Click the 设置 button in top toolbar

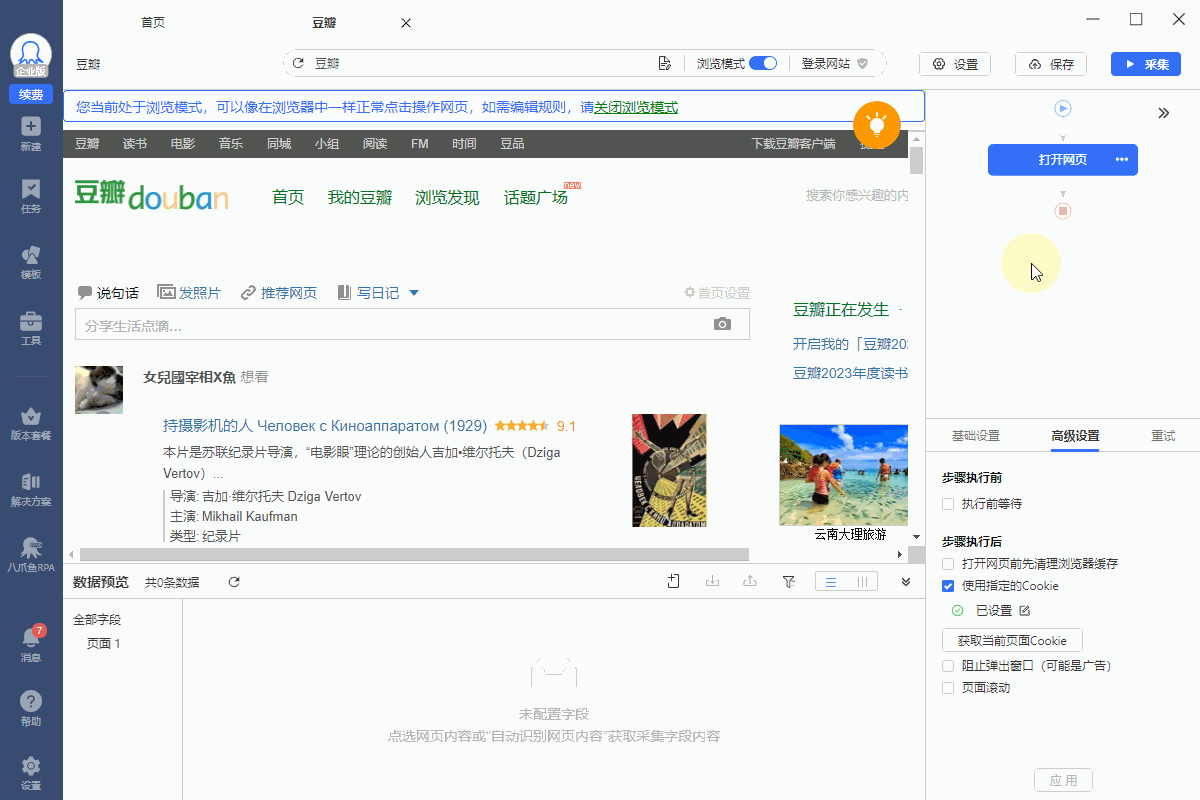click(x=955, y=64)
